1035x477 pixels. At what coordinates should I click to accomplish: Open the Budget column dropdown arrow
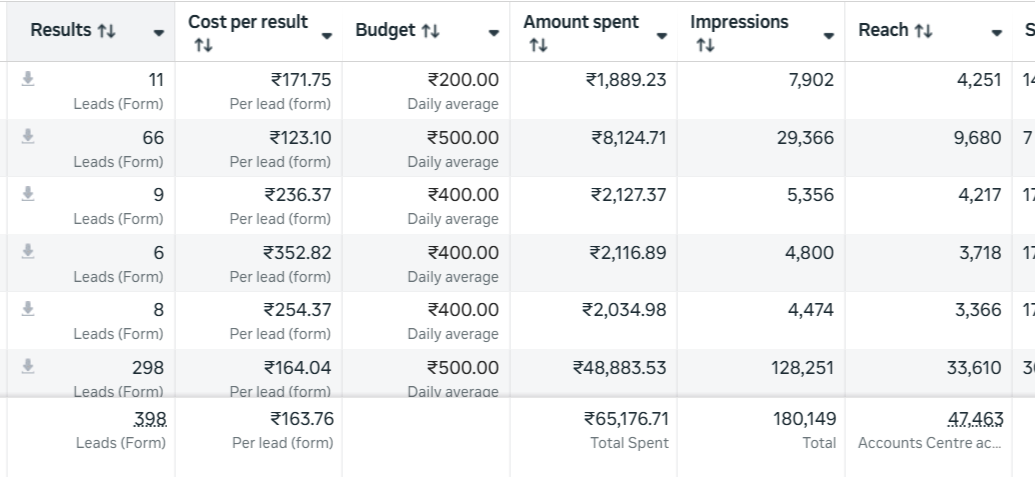point(493,33)
